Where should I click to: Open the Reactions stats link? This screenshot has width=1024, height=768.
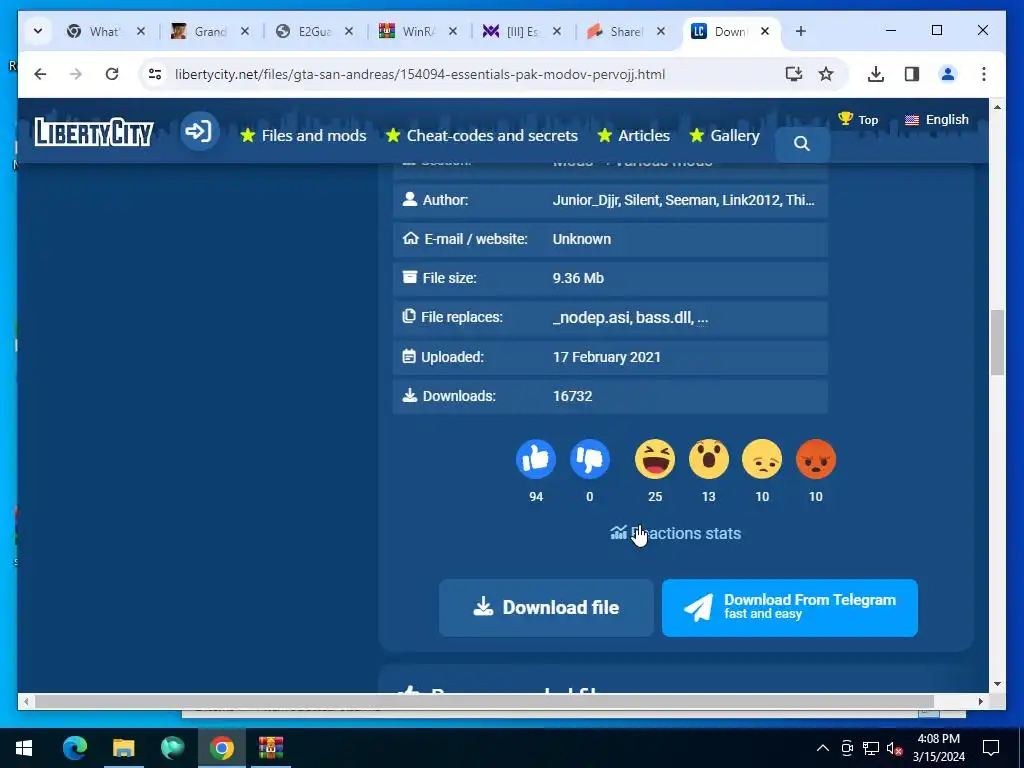tap(675, 534)
